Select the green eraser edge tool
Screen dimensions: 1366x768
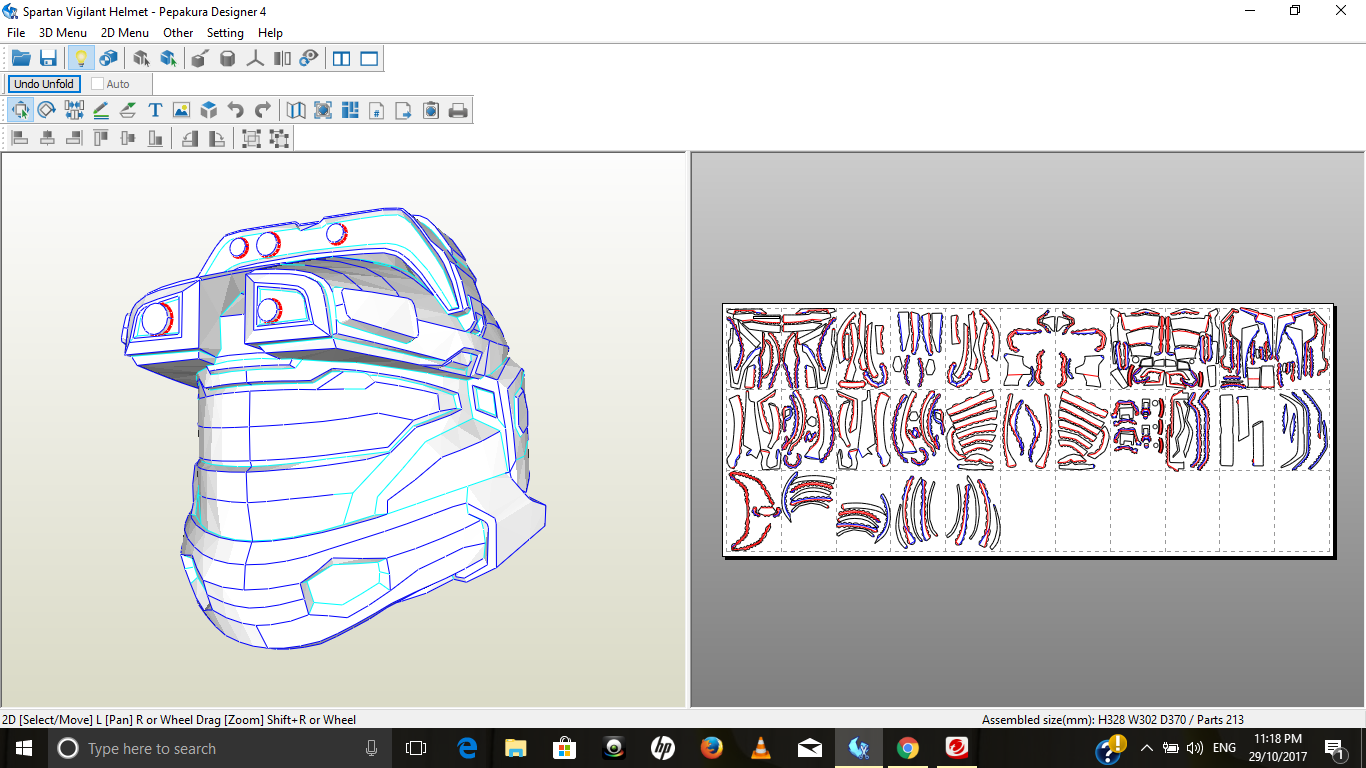[x=128, y=110]
